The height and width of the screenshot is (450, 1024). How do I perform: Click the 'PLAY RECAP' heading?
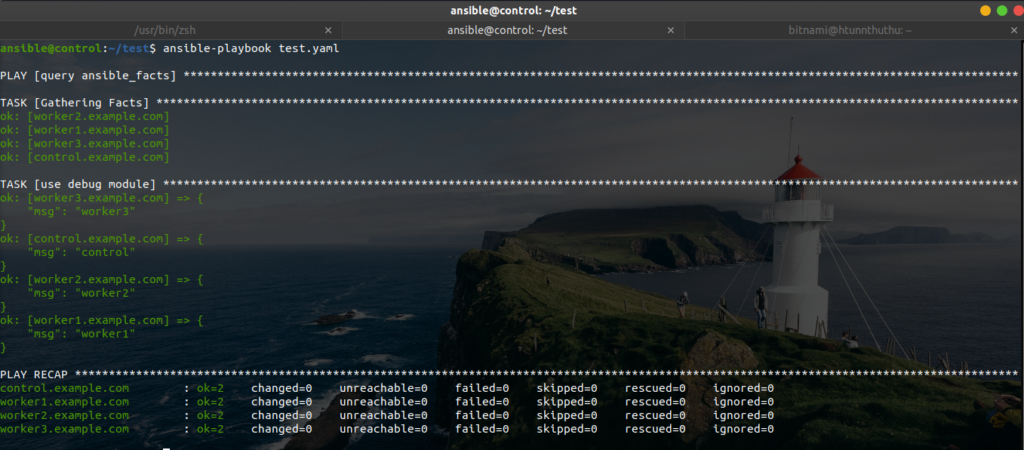pos(34,375)
